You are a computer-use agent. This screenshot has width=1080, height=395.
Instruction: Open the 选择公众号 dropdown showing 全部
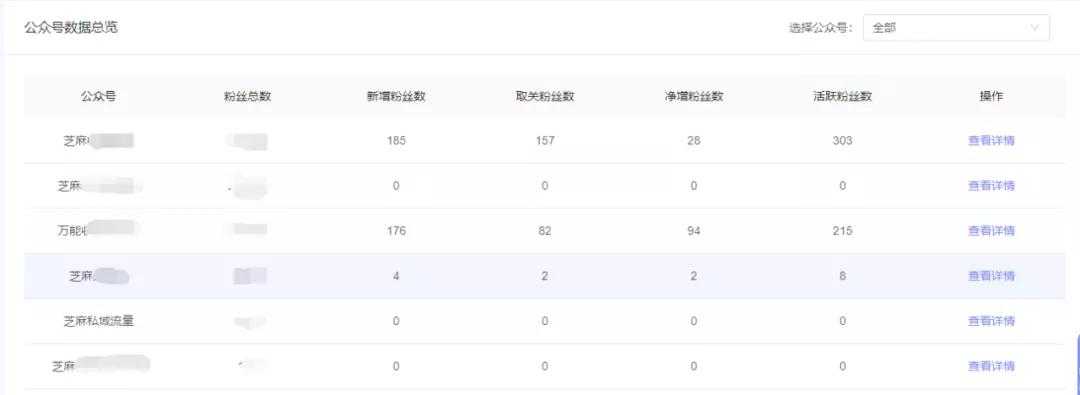tap(956, 28)
